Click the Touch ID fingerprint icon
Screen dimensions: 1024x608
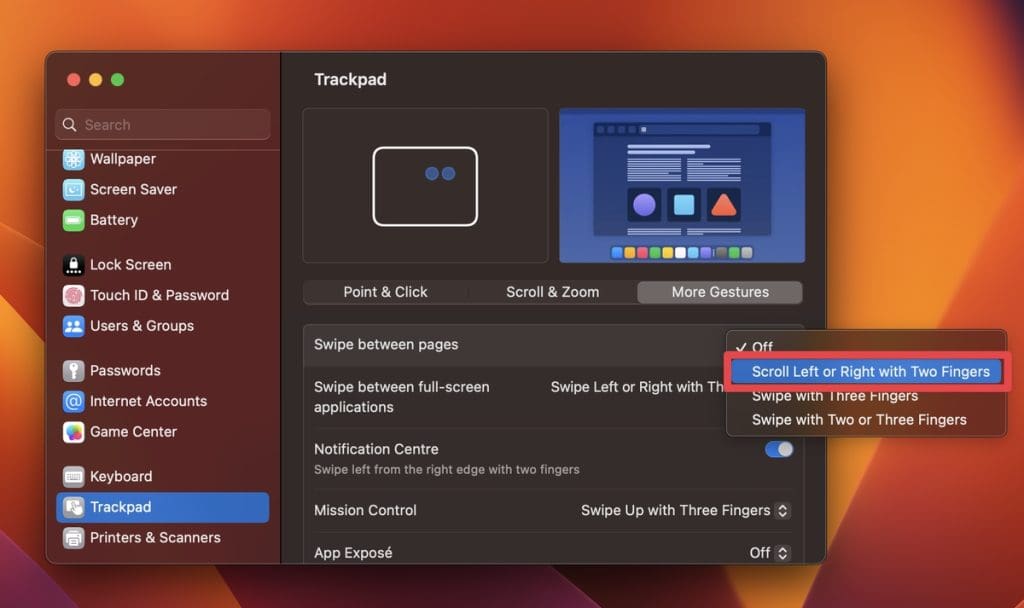[x=73, y=295]
